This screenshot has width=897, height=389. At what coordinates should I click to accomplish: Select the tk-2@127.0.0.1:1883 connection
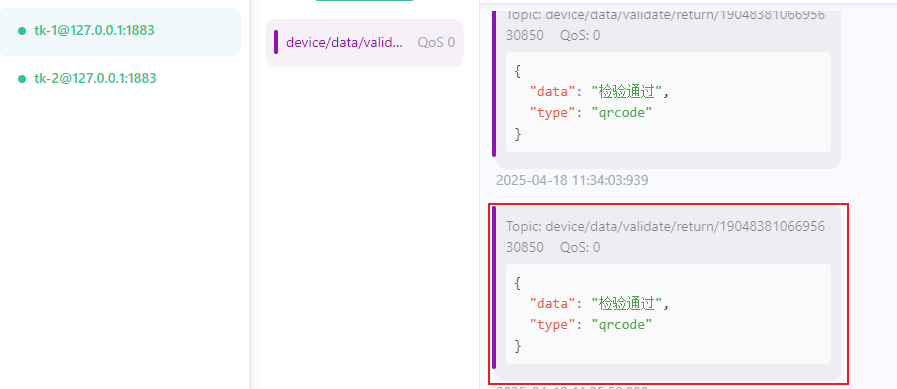120,78
